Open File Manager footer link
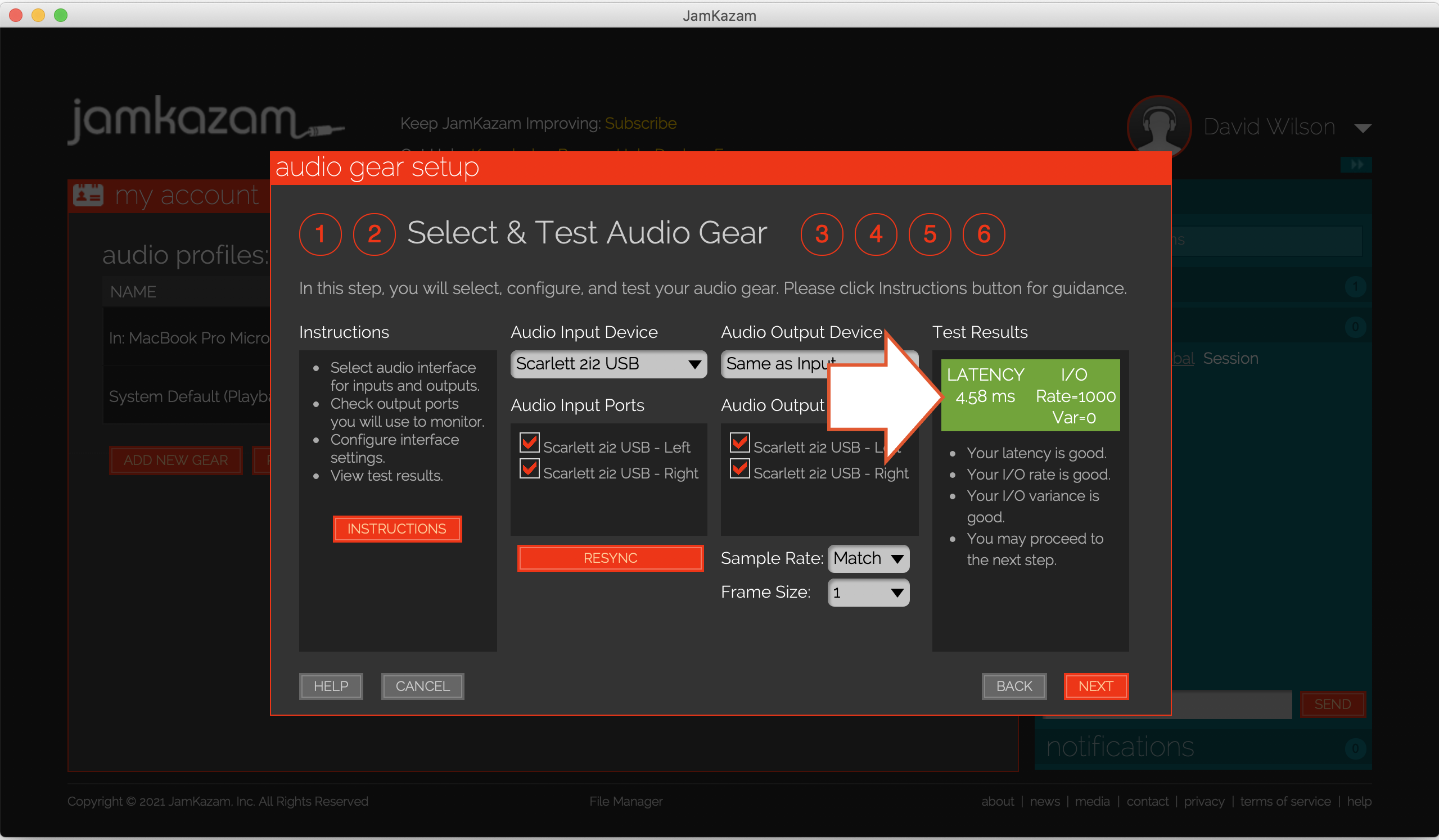This screenshot has width=1439, height=840. [x=625, y=801]
